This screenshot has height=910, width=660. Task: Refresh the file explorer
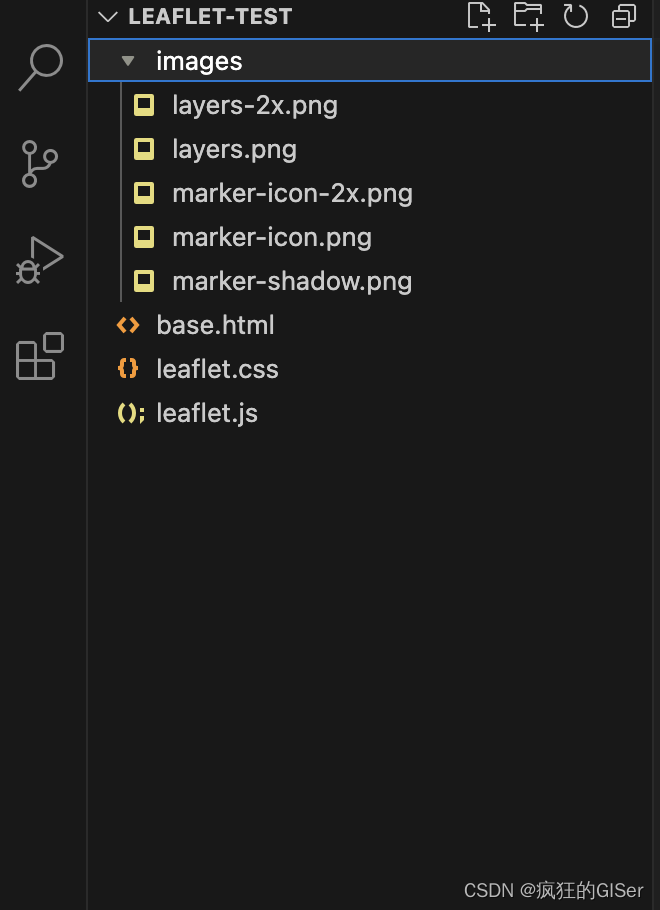point(575,16)
